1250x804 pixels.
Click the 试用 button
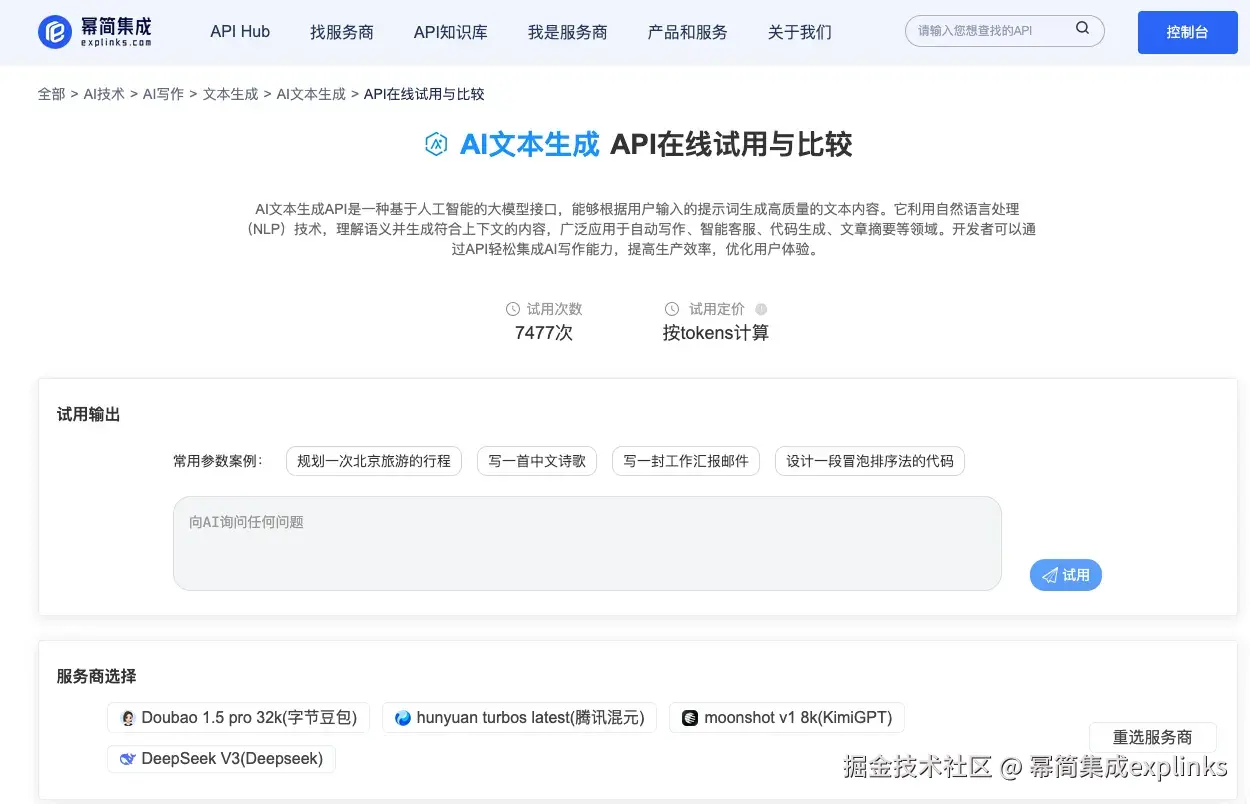(1066, 575)
